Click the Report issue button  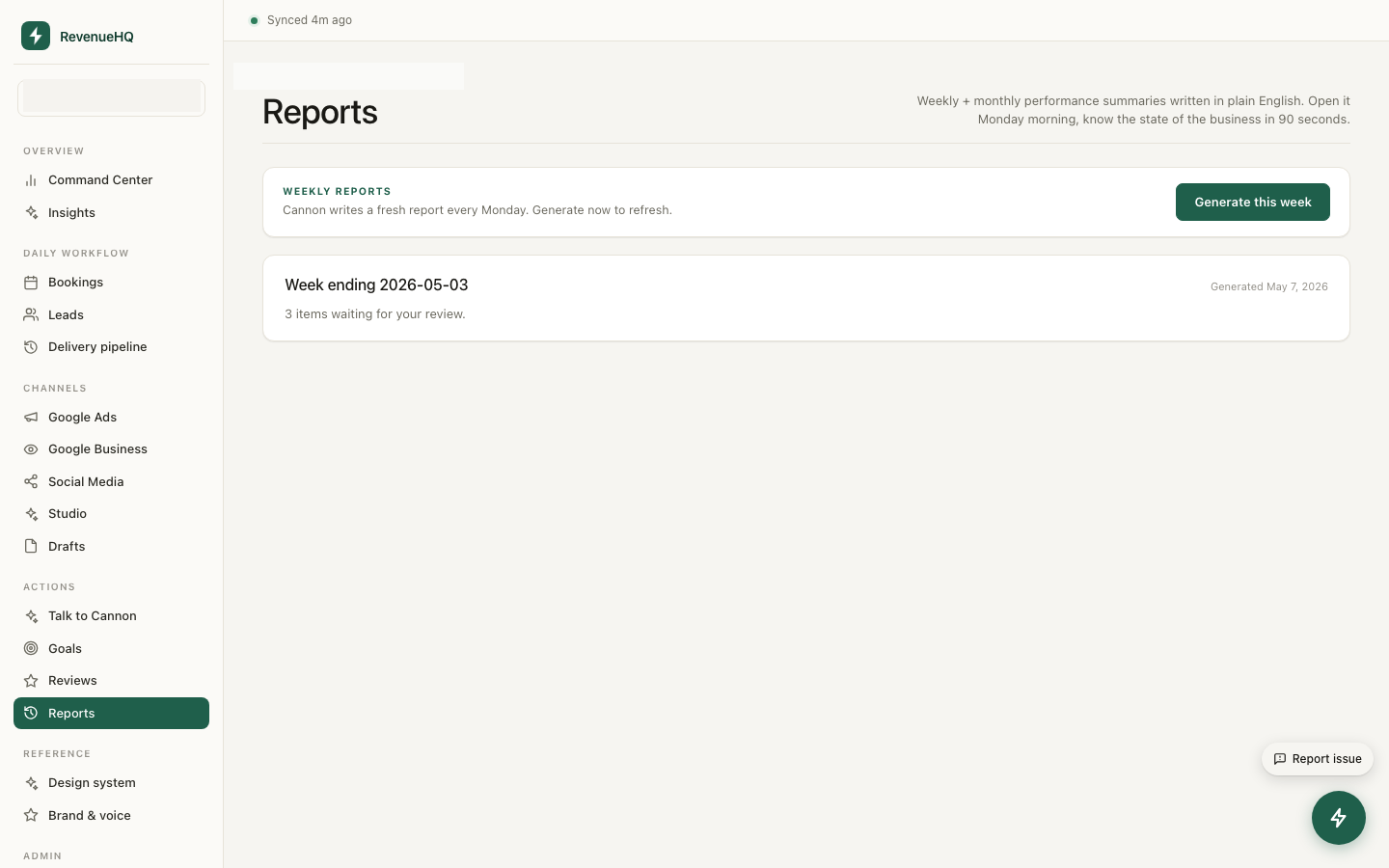pos(1318,759)
